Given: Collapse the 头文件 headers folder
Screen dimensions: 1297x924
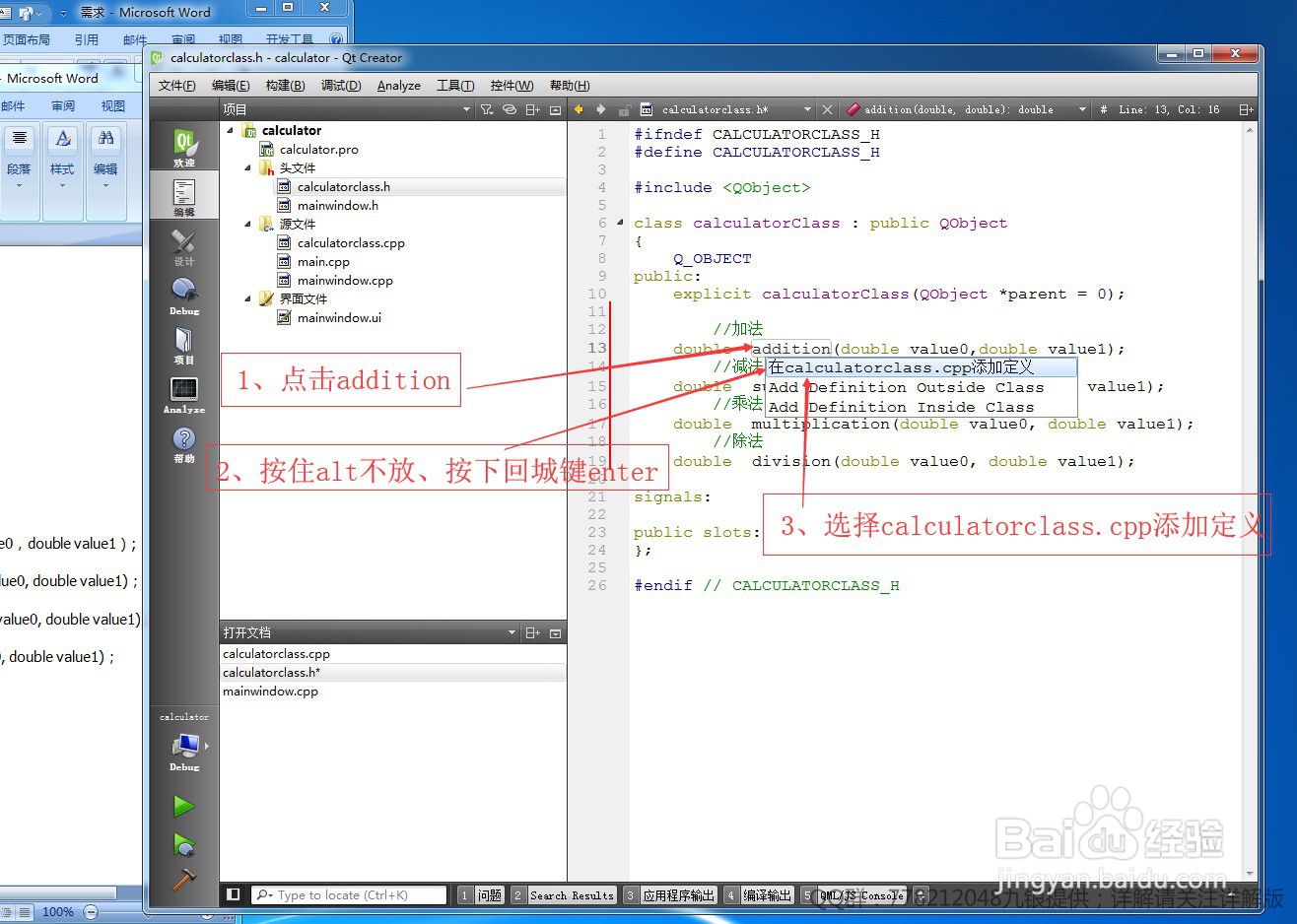Looking at the screenshot, I should (248, 167).
